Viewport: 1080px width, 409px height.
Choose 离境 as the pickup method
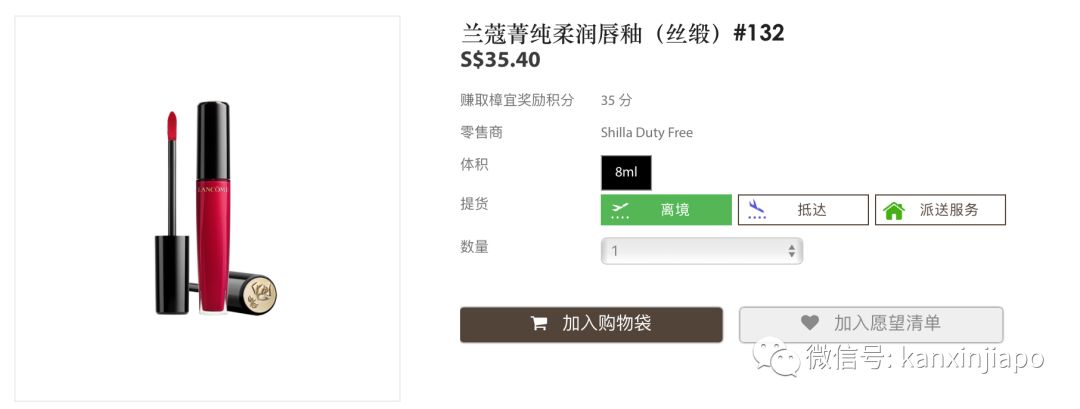click(x=666, y=210)
